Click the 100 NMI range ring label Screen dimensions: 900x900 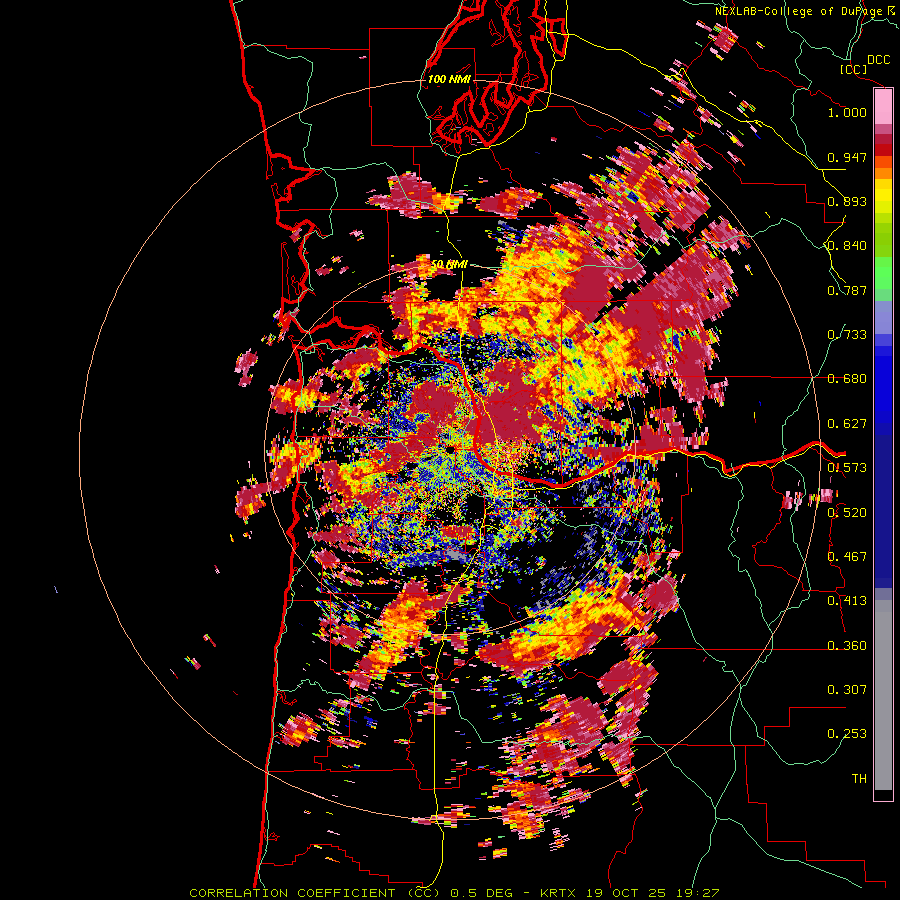click(x=449, y=79)
